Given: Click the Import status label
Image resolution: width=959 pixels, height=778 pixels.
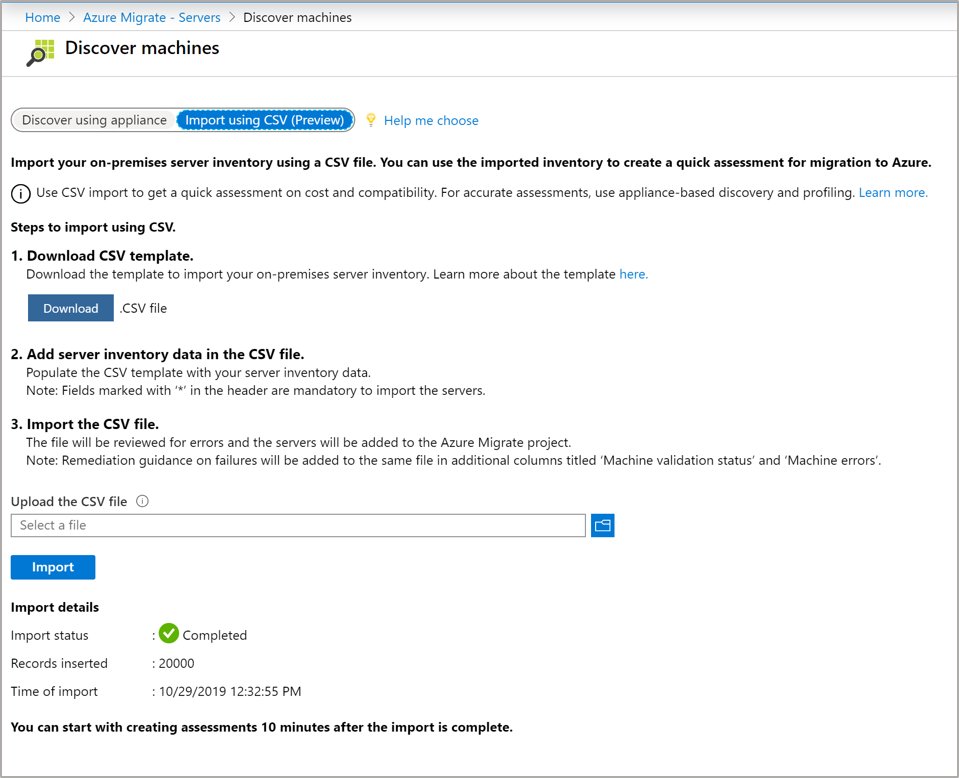Looking at the screenshot, I should pos(50,635).
